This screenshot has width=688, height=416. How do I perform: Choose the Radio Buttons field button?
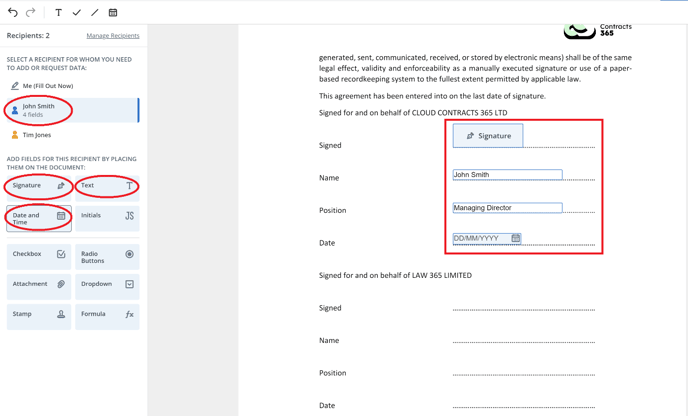click(107, 257)
